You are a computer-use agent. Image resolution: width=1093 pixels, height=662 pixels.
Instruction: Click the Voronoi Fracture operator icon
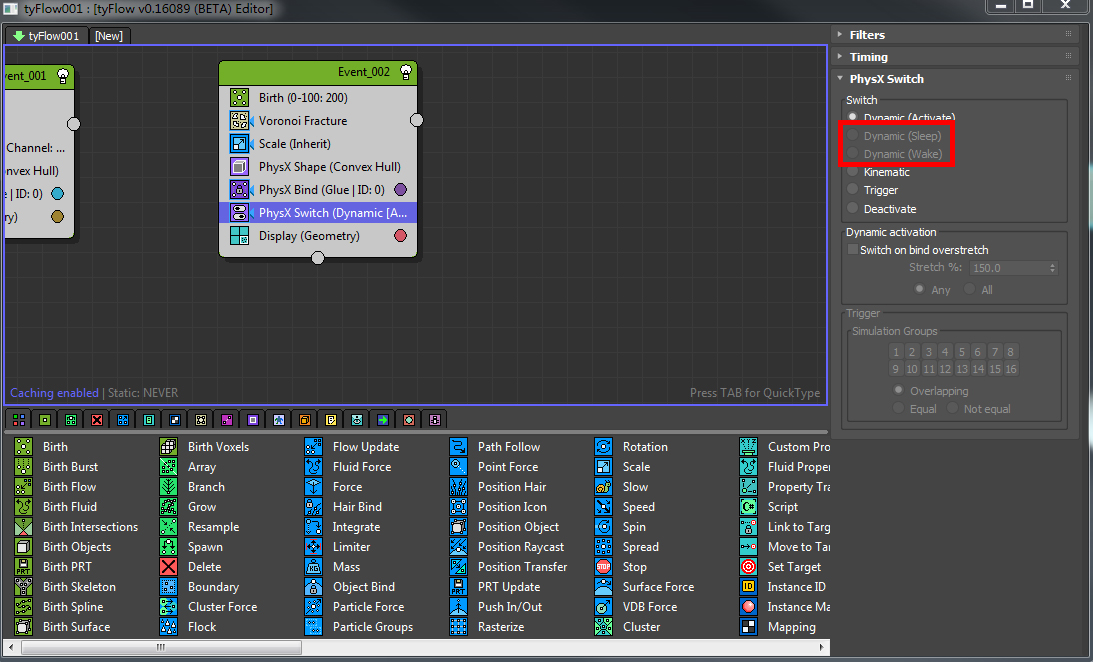point(239,121)
